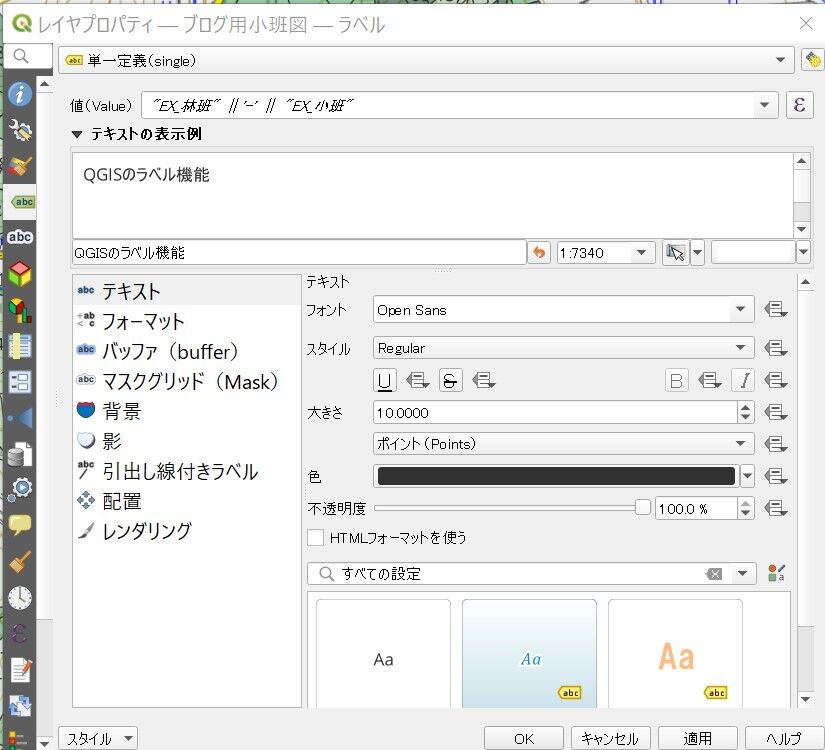Open the Points unit dropdown
The width and height of the screenshot is (825, 750).
point(564,444)
